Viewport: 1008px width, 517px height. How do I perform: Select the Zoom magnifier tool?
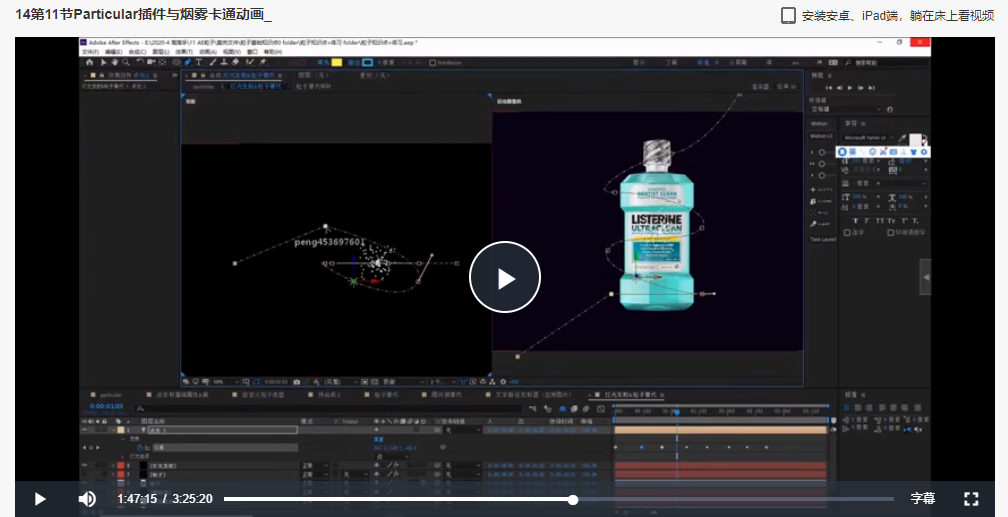[126, 62]
